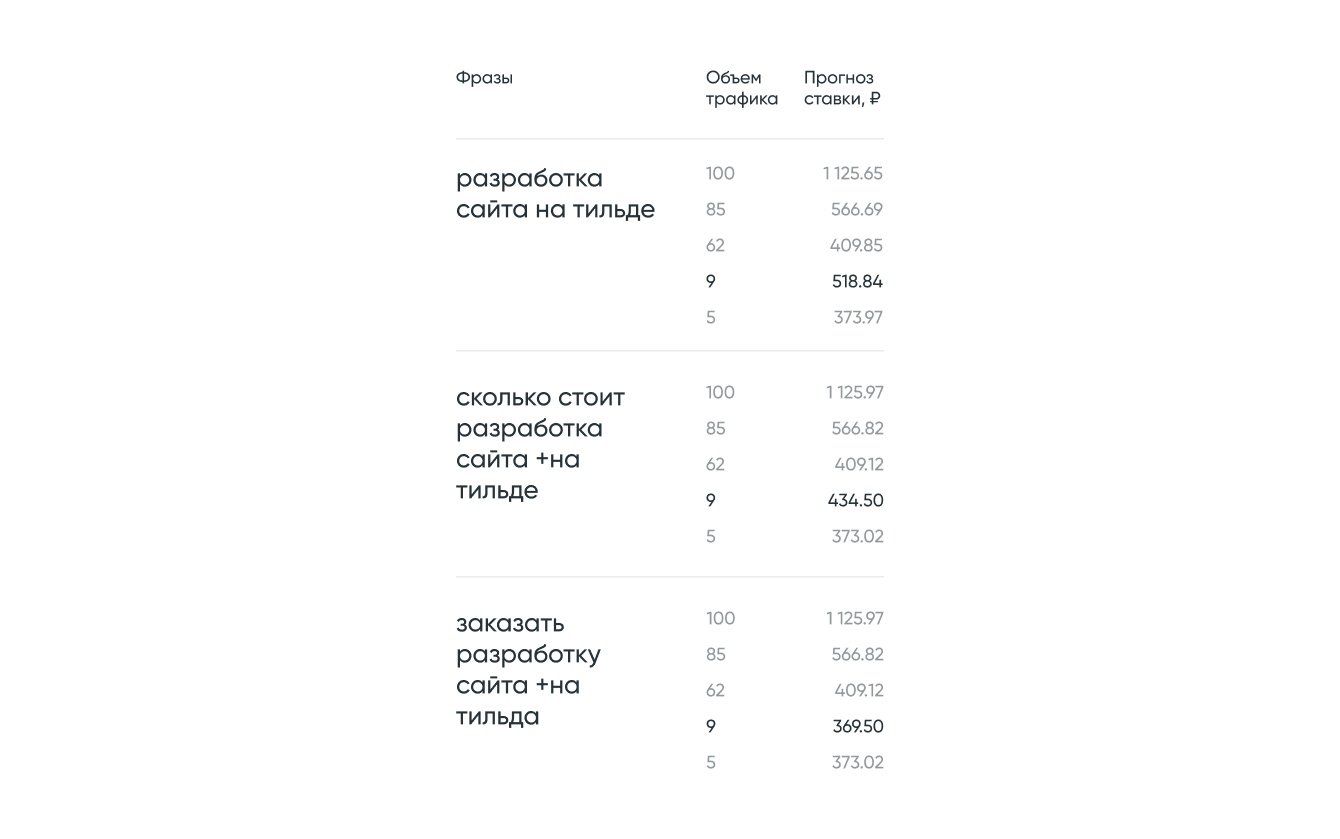Click the 'Объем трафика' column header
Image resolution: width=1340 pixels, height=839 pixels.
click(741, 88)
